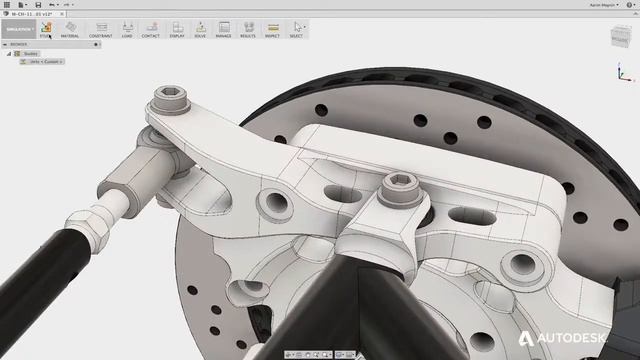Click the Fit view icon

pyautogui.click(x=325, y=354)
